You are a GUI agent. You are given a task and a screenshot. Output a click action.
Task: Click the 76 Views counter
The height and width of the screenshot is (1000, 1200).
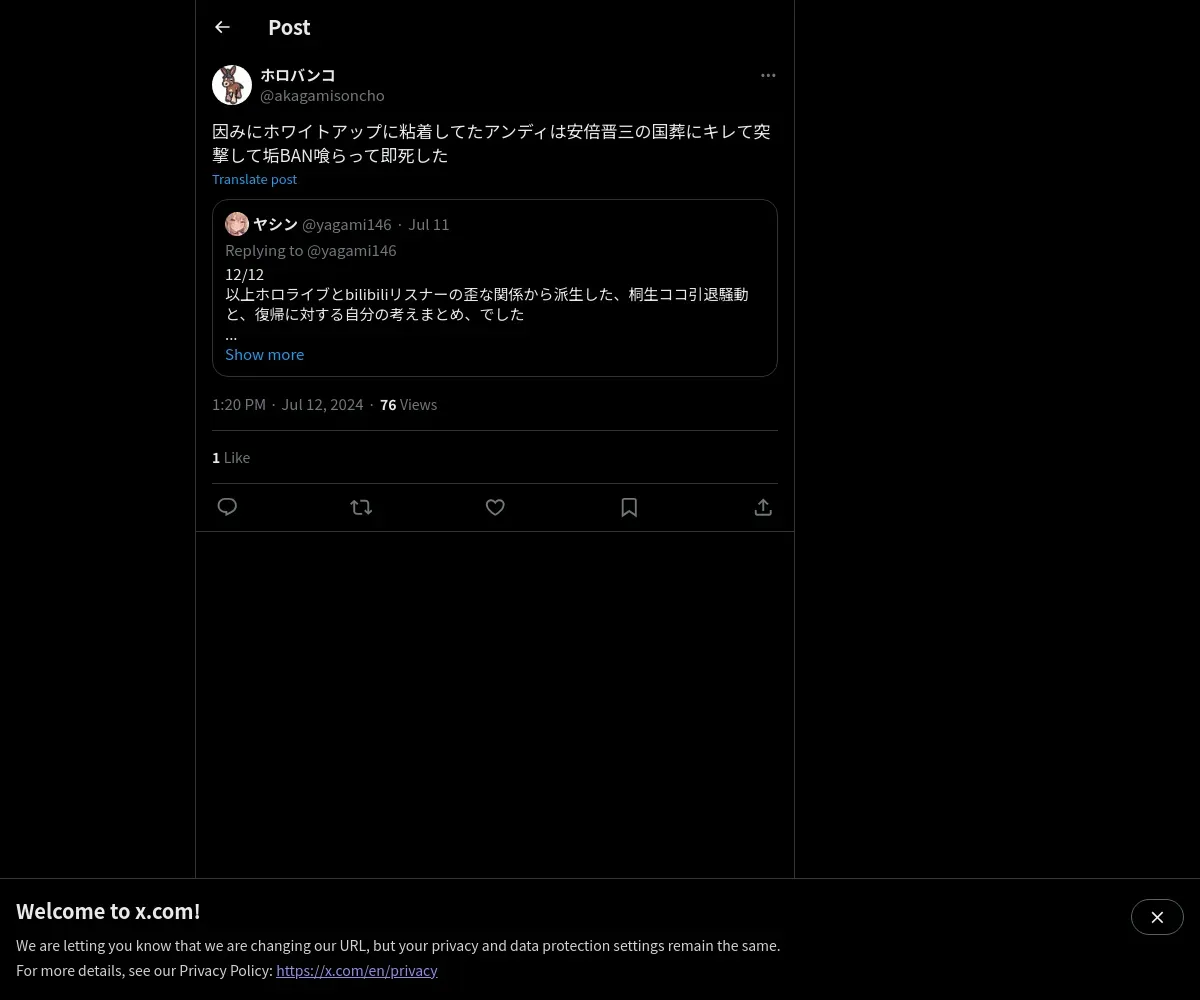click(x=408, y=404)
